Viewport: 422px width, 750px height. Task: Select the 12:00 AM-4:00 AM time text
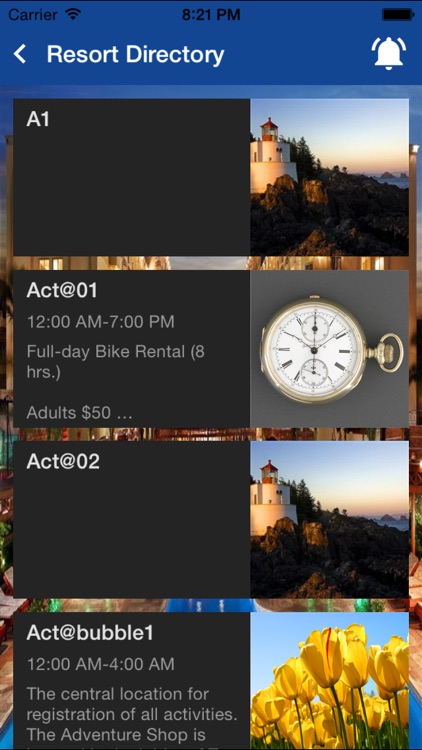(100, 664)
